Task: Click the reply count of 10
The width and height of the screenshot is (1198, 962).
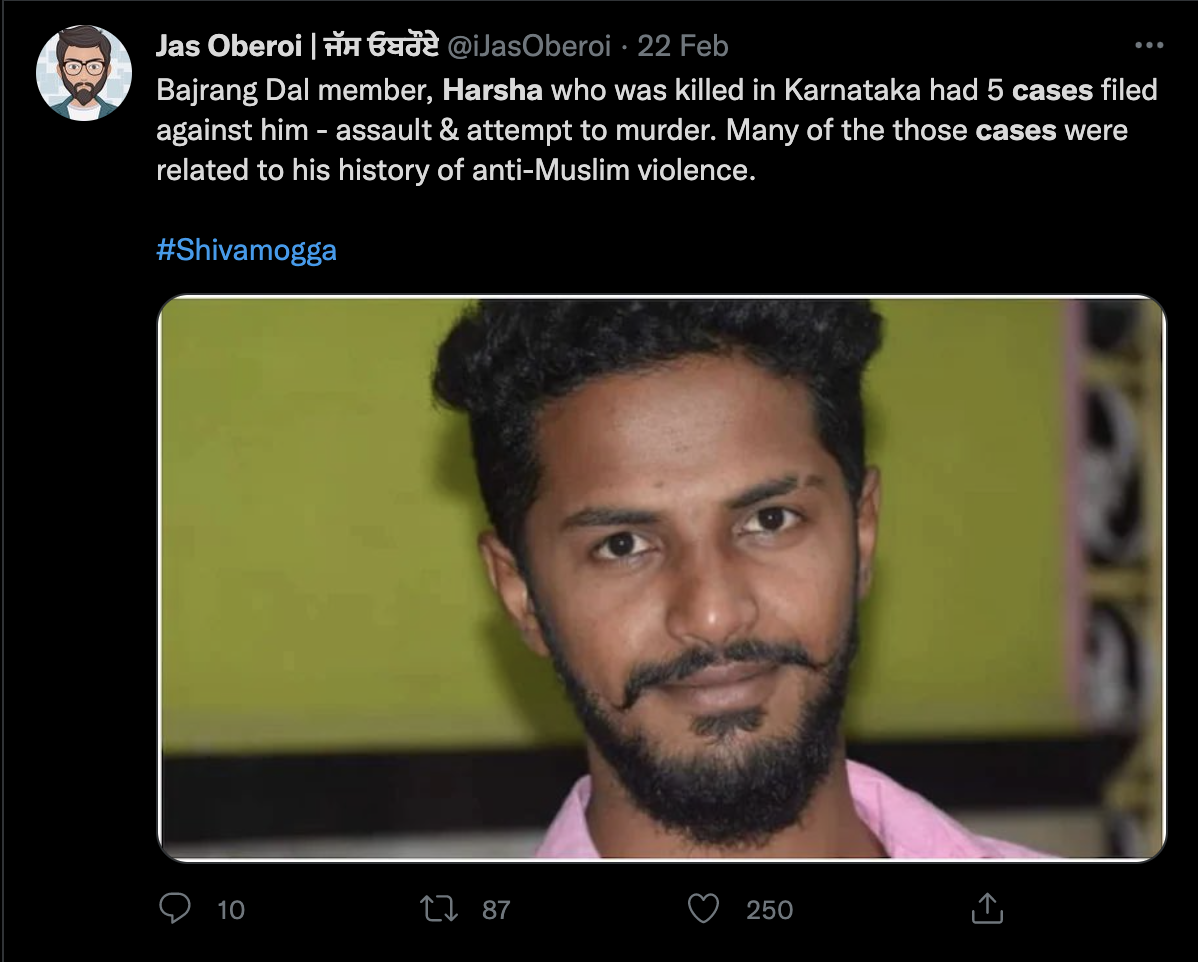Action: click(230, 909)
